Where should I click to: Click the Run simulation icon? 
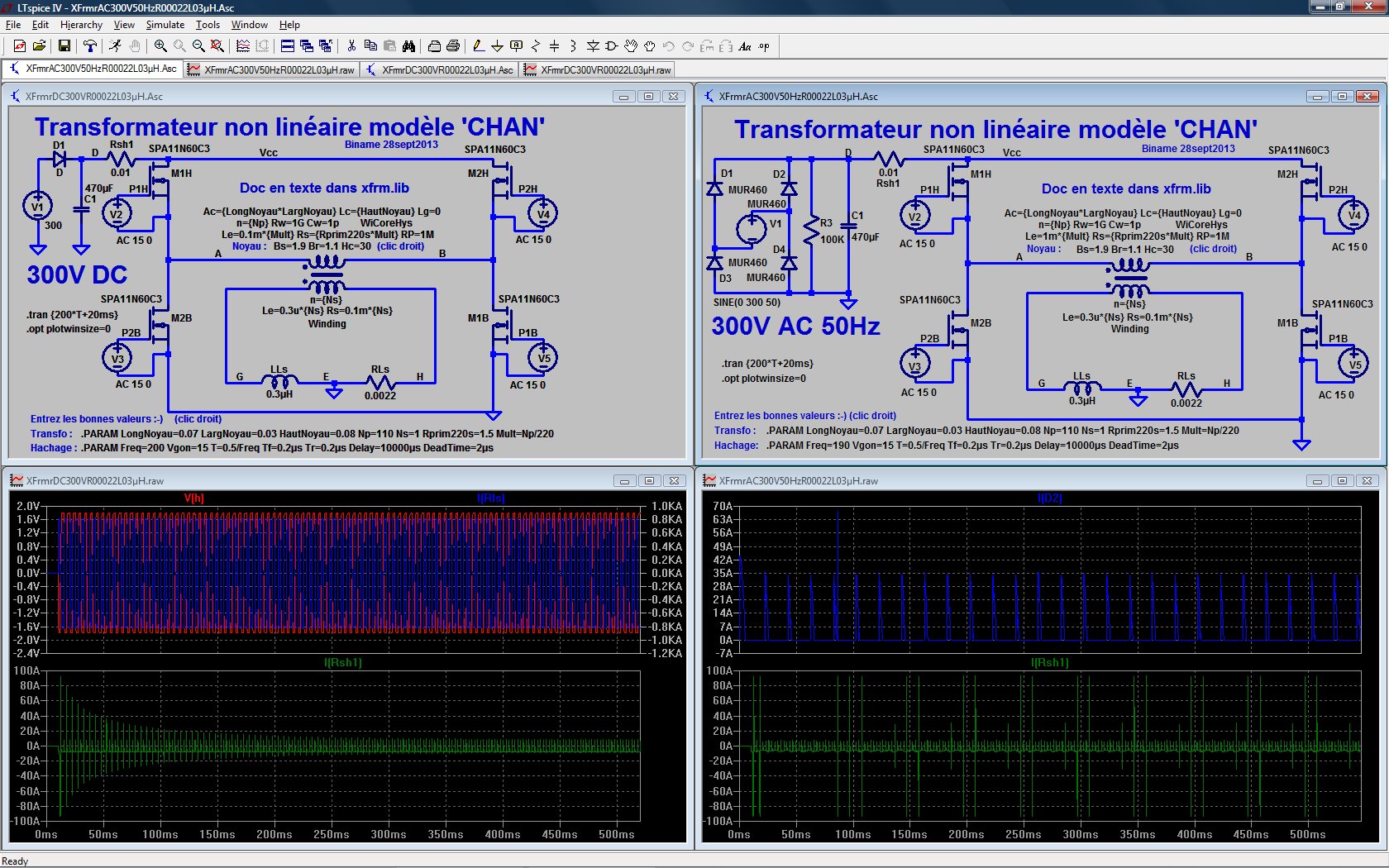pyautogui.click(x=115, y=46)
